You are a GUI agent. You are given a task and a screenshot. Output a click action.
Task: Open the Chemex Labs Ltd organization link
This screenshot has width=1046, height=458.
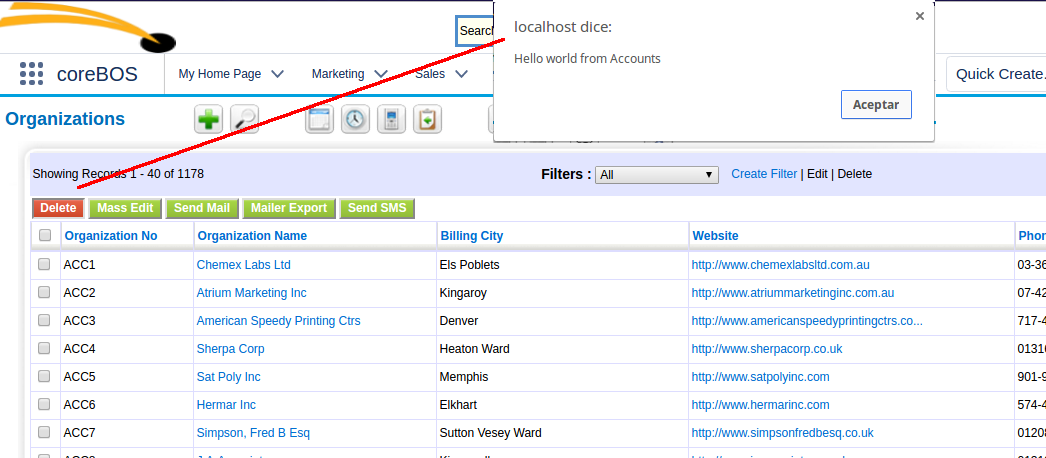click(243, 265)
